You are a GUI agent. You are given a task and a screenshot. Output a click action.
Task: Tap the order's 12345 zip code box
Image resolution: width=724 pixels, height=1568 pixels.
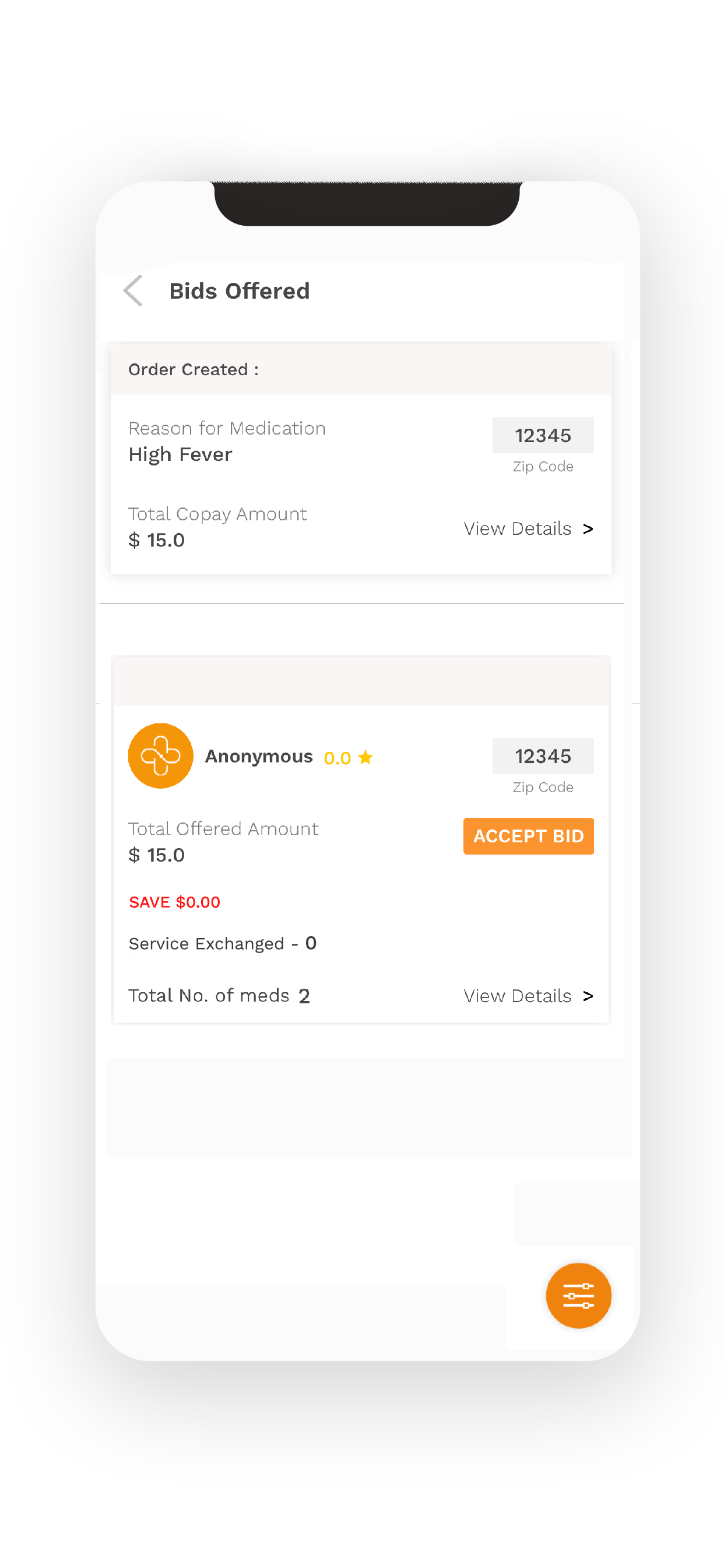[543, 435]
